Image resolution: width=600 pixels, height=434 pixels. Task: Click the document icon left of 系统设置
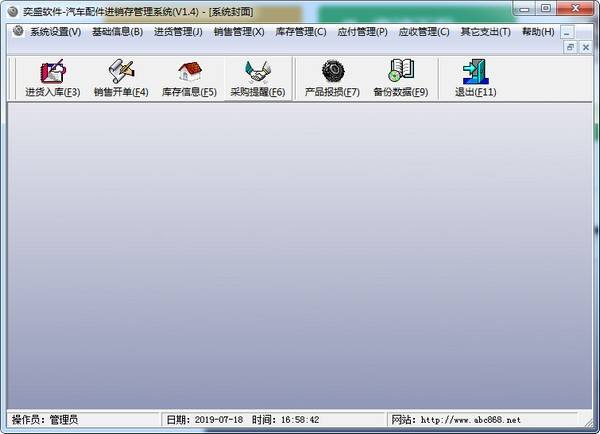(x=17, y=32)
